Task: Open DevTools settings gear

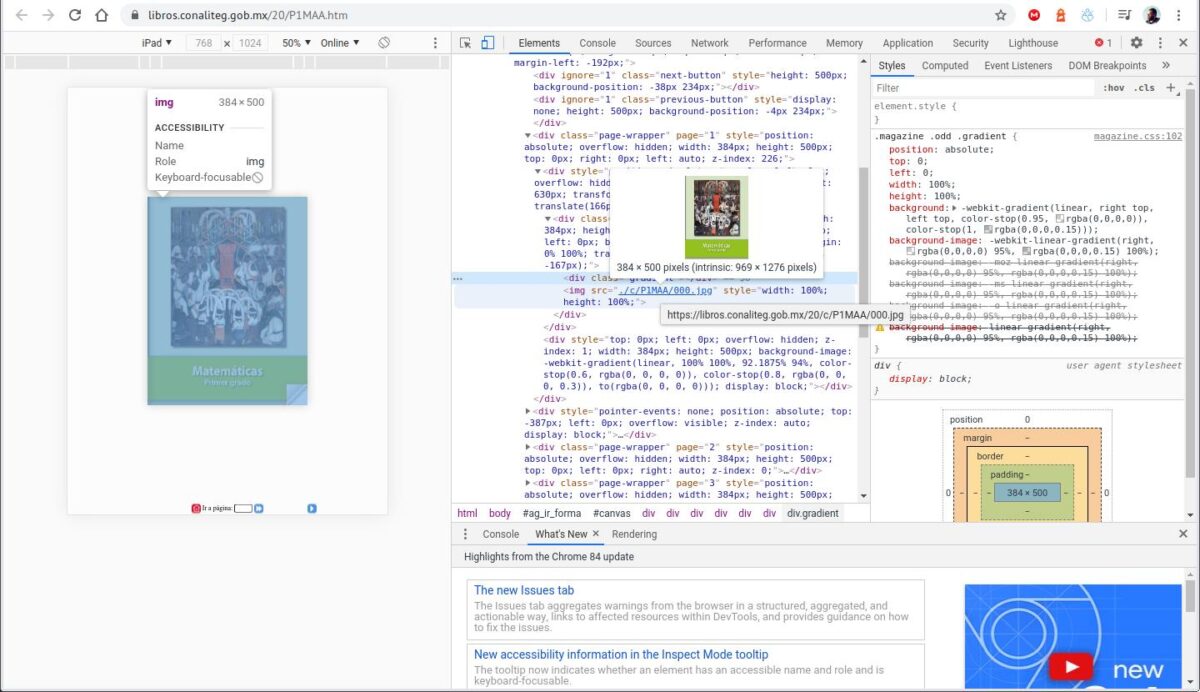Action: (1136, 43)
